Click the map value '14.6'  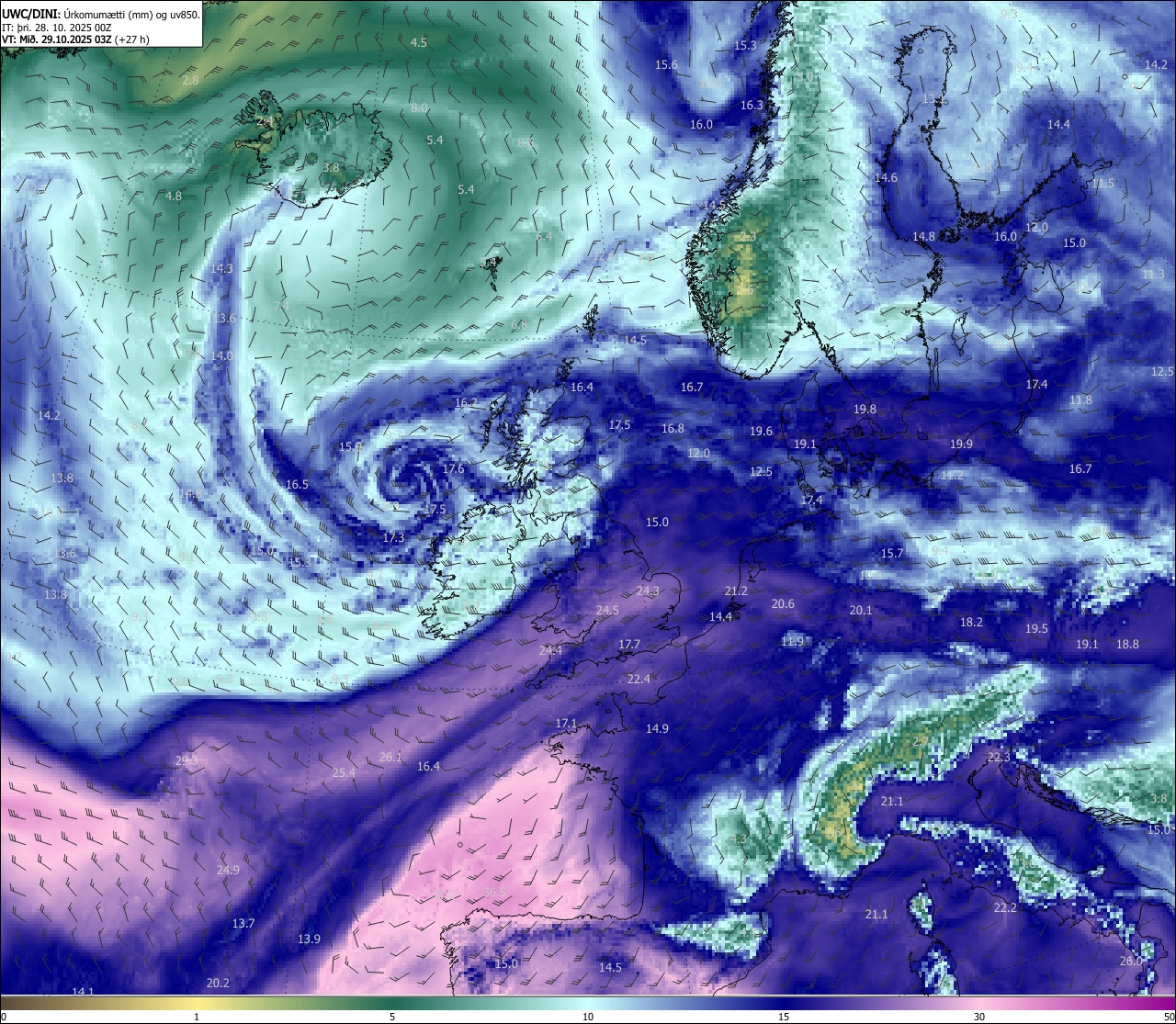pyautogui.click(x=886, y=178)
